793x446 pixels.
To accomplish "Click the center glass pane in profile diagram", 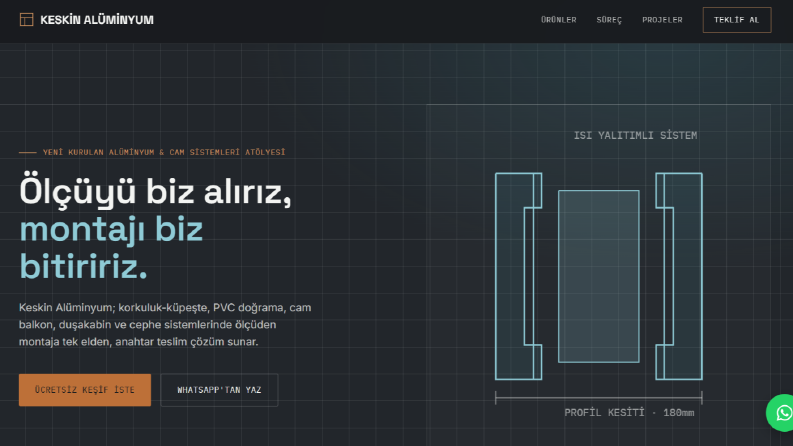I will [x=599, y=277].
